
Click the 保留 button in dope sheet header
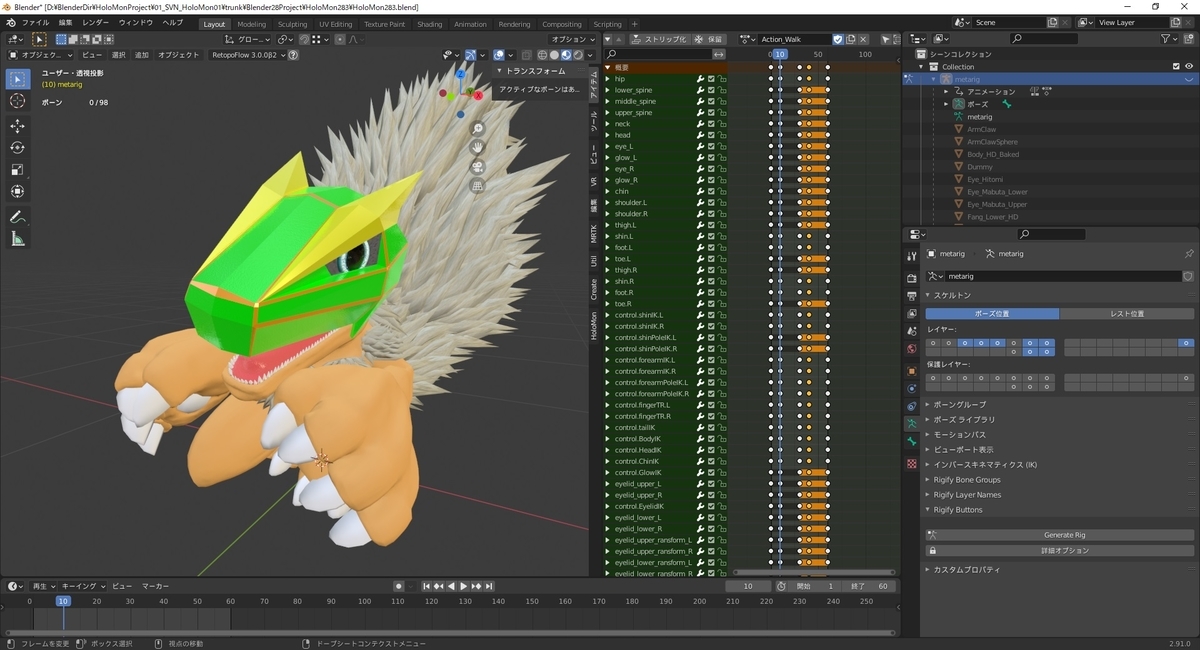click(x=710, y=39)
